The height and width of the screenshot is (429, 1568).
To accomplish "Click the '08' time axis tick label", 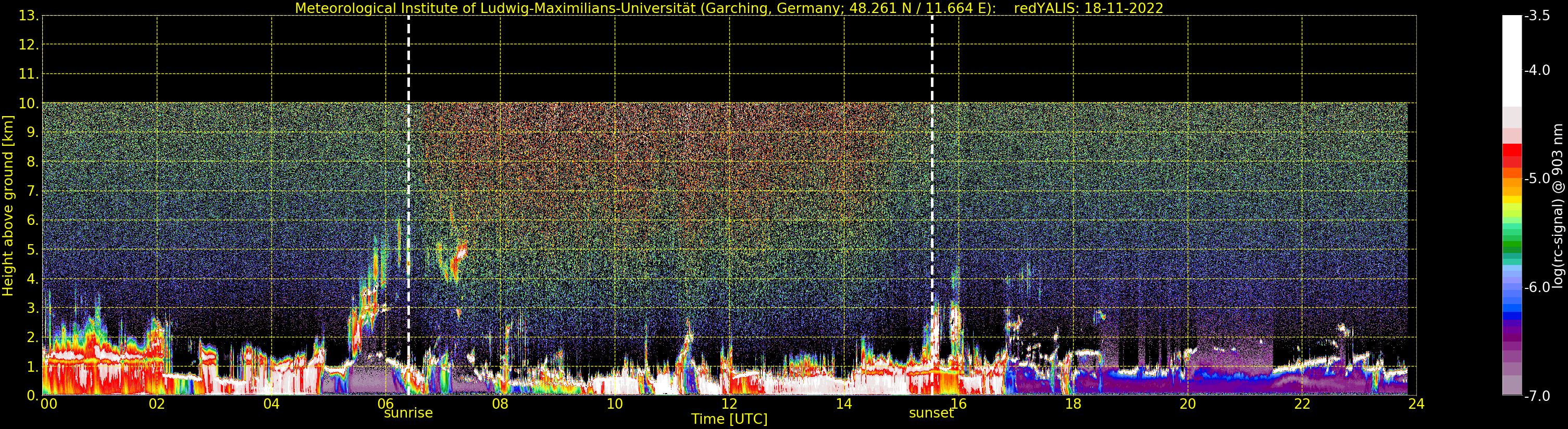I will [x=500, y=404].
